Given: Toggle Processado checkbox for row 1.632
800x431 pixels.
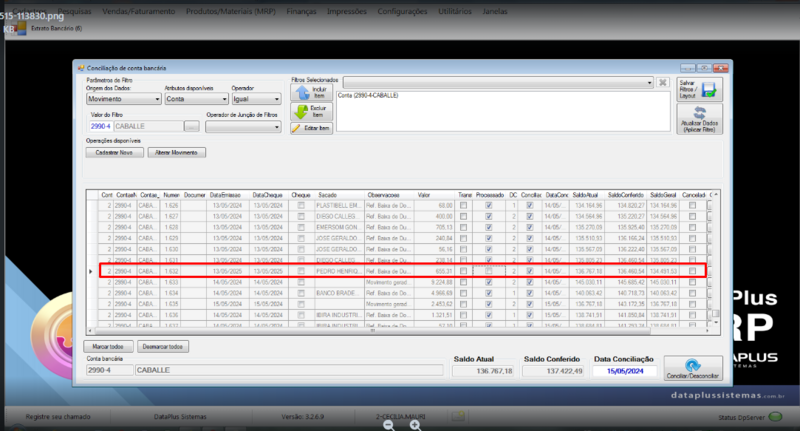Looking at the screenshot, I should (x=489, y=271).
